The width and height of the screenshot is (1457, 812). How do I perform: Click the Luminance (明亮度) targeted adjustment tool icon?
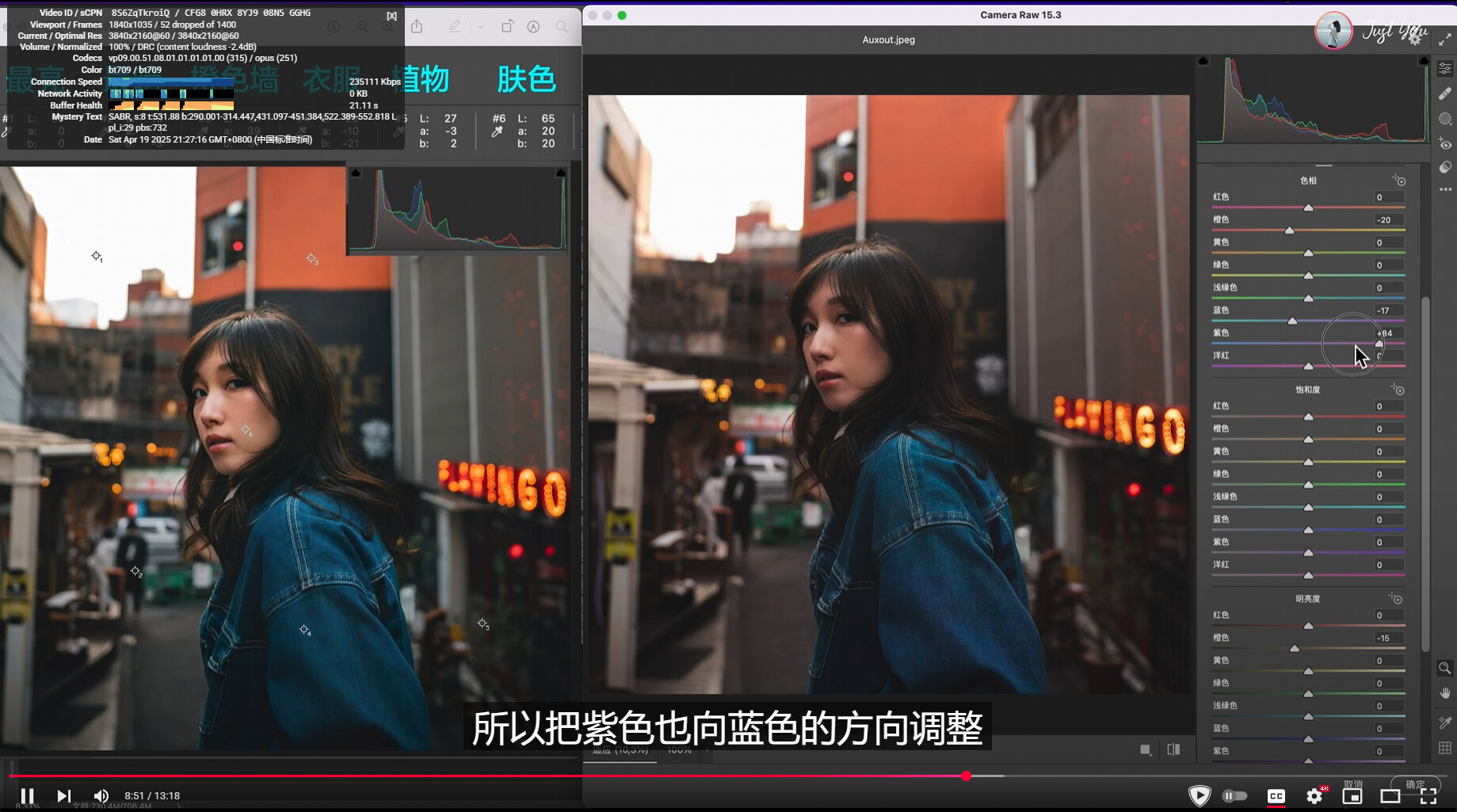[x=1396, y=599]
